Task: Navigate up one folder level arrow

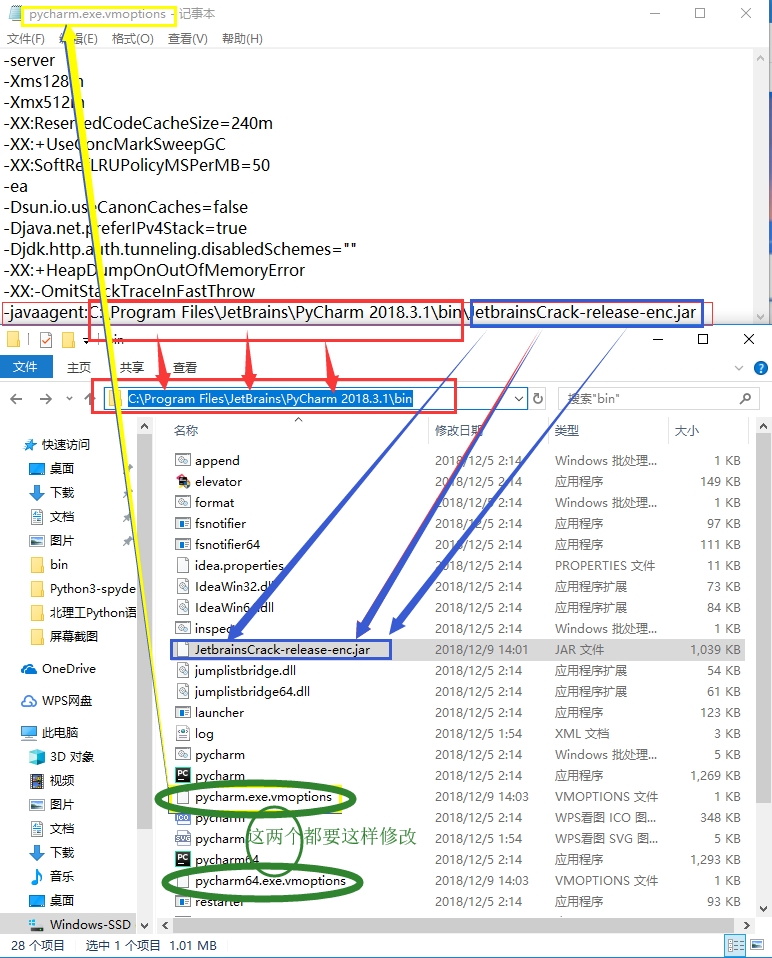Action: [90, 399]
